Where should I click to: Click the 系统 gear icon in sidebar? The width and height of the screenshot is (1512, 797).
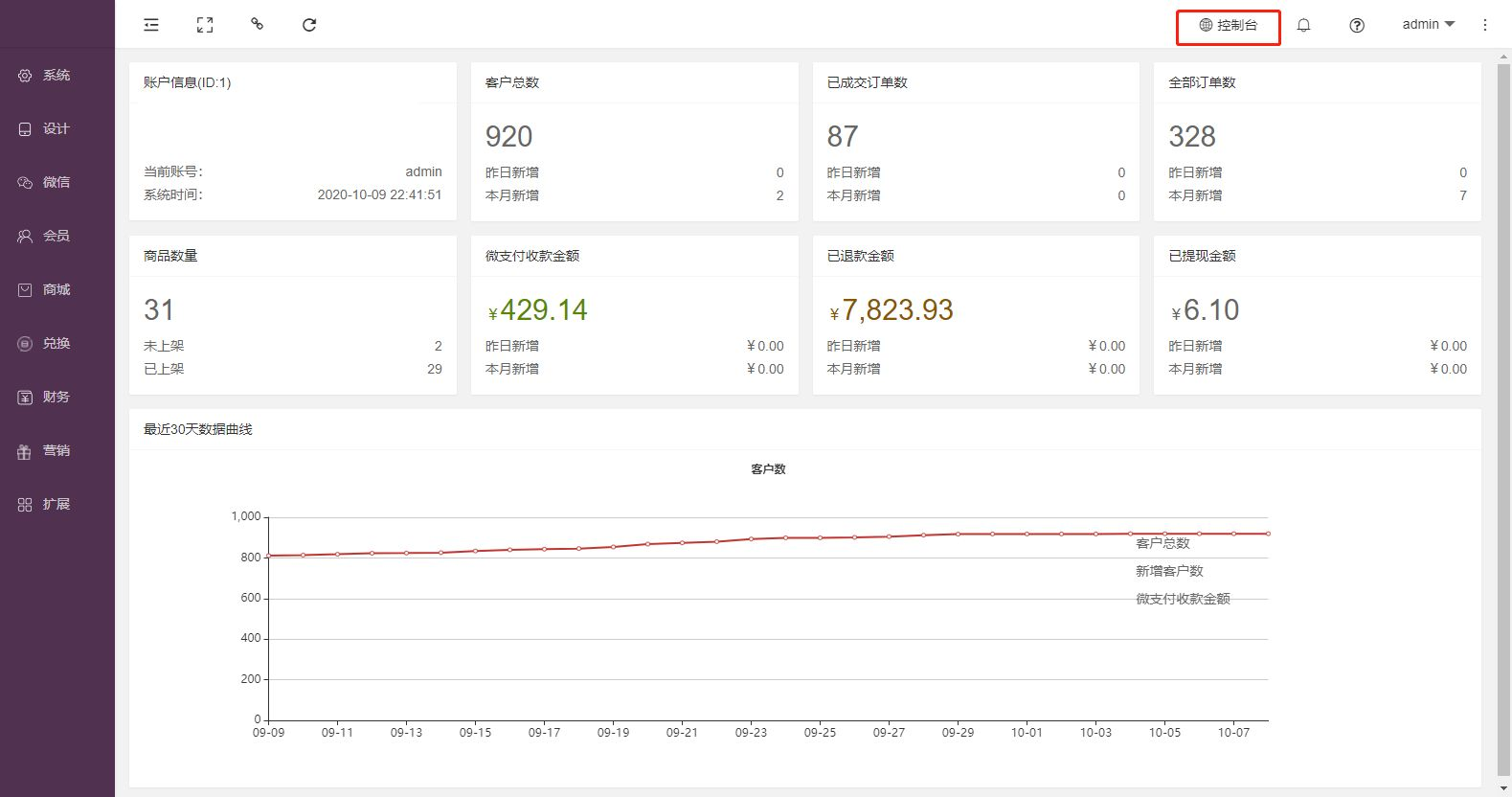tap(25, 76)
